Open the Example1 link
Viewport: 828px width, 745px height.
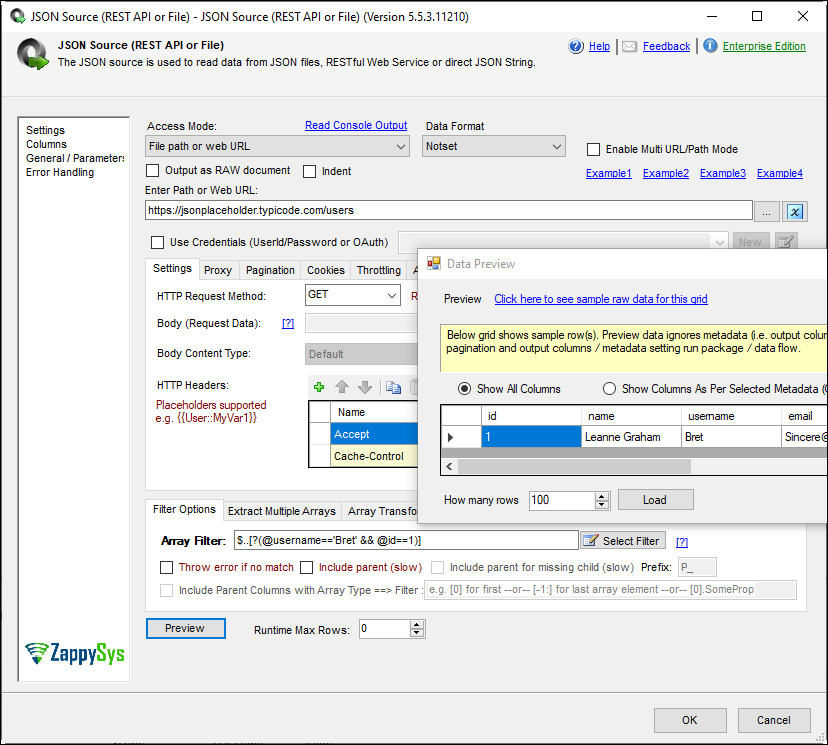(x=608, y=173)
